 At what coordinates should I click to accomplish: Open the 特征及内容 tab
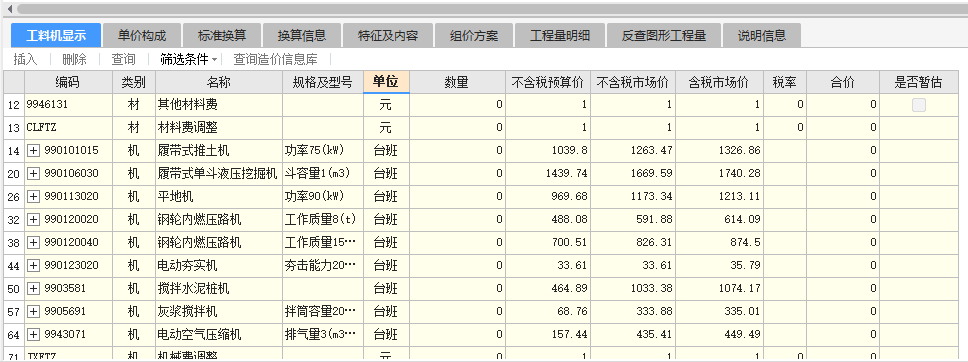388,35
